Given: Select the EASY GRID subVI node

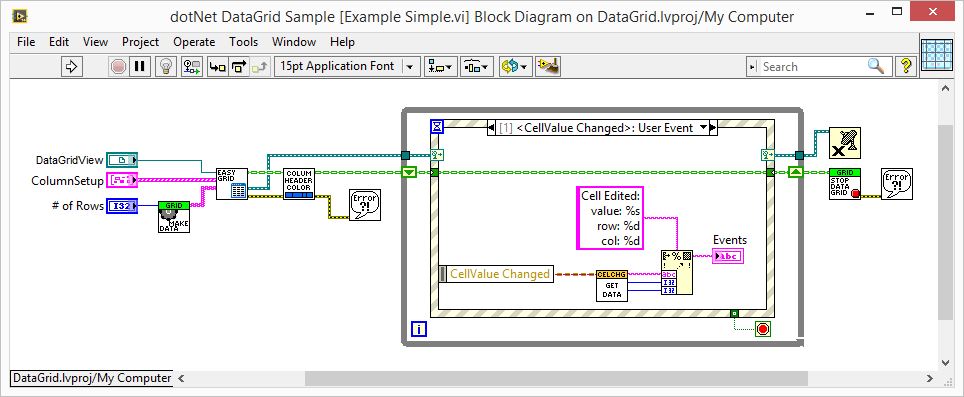Looking at the screenshot, I should [232, 183].
